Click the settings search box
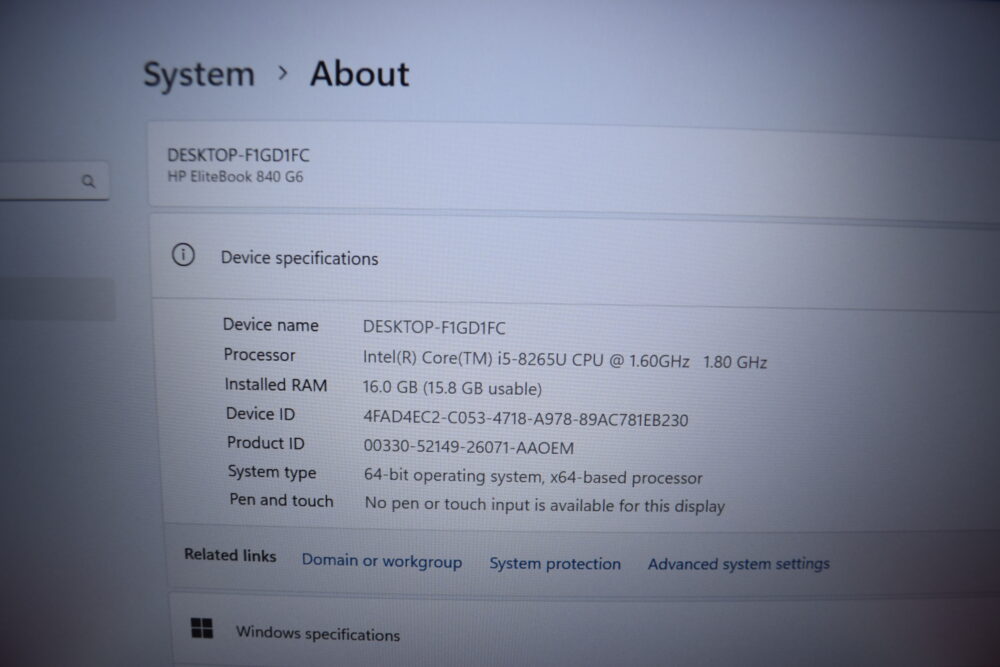Screen dimensions: 1000x667 tap(54, 182)
